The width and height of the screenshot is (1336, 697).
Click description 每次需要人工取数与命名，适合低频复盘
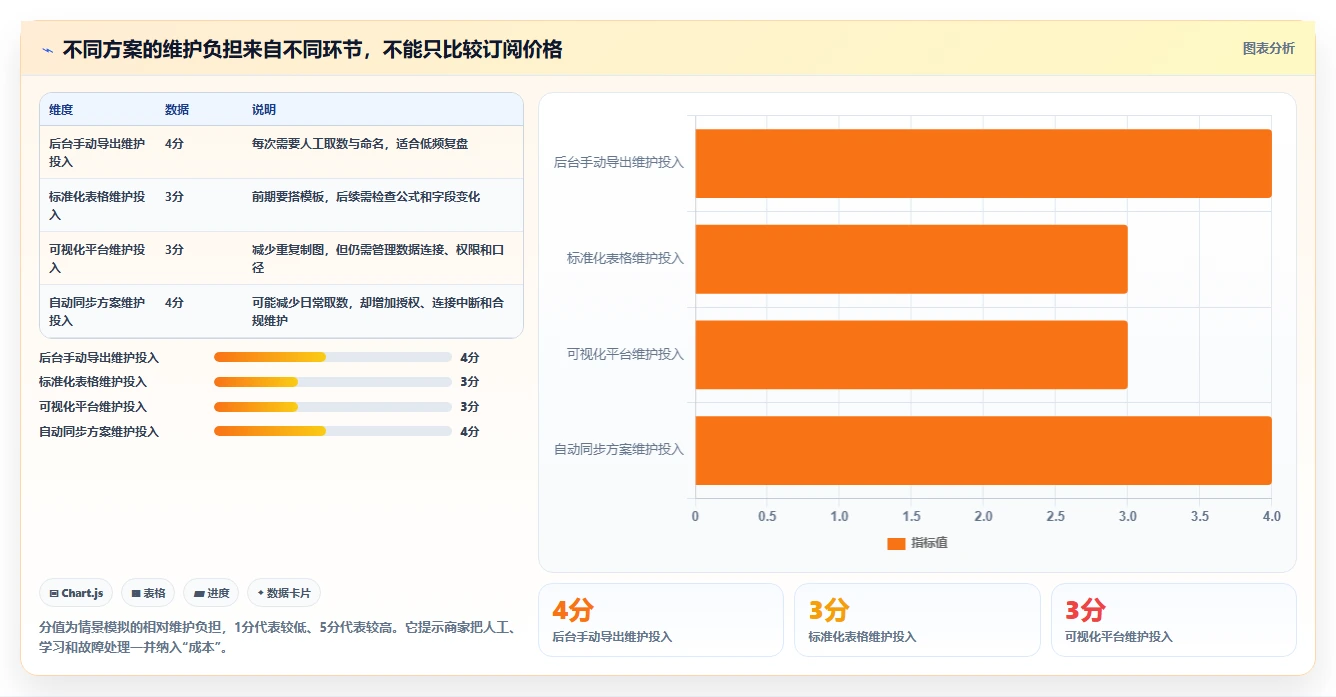[x=360, y=143]
